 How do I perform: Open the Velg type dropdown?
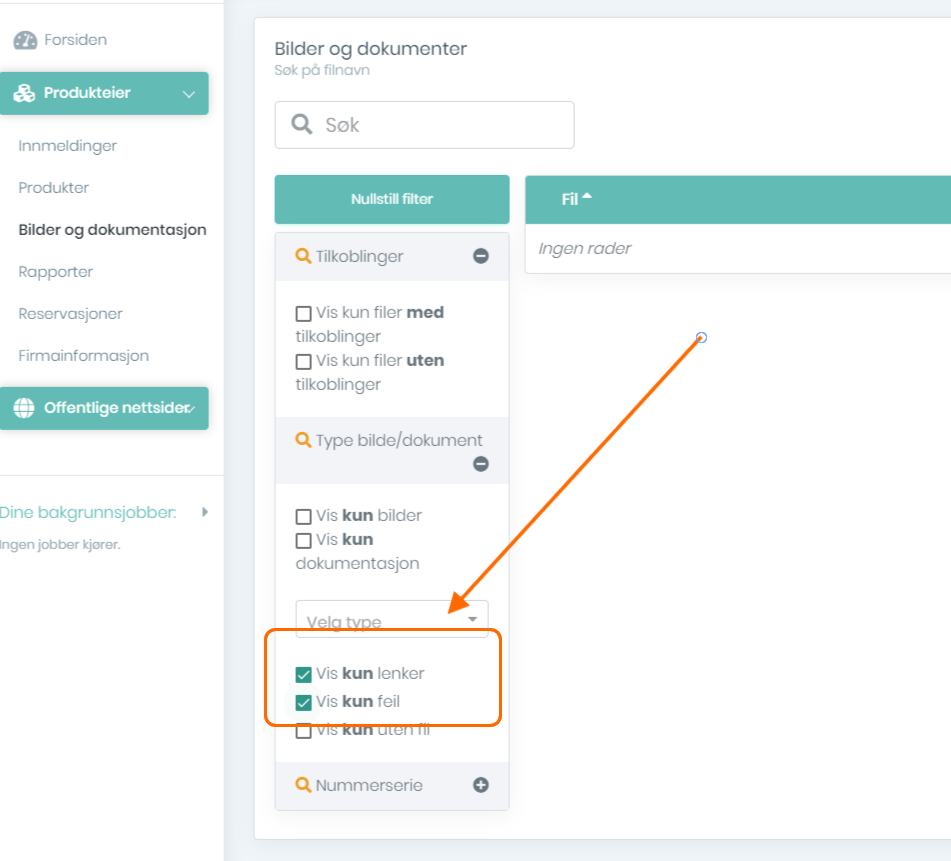click(392, 620)
